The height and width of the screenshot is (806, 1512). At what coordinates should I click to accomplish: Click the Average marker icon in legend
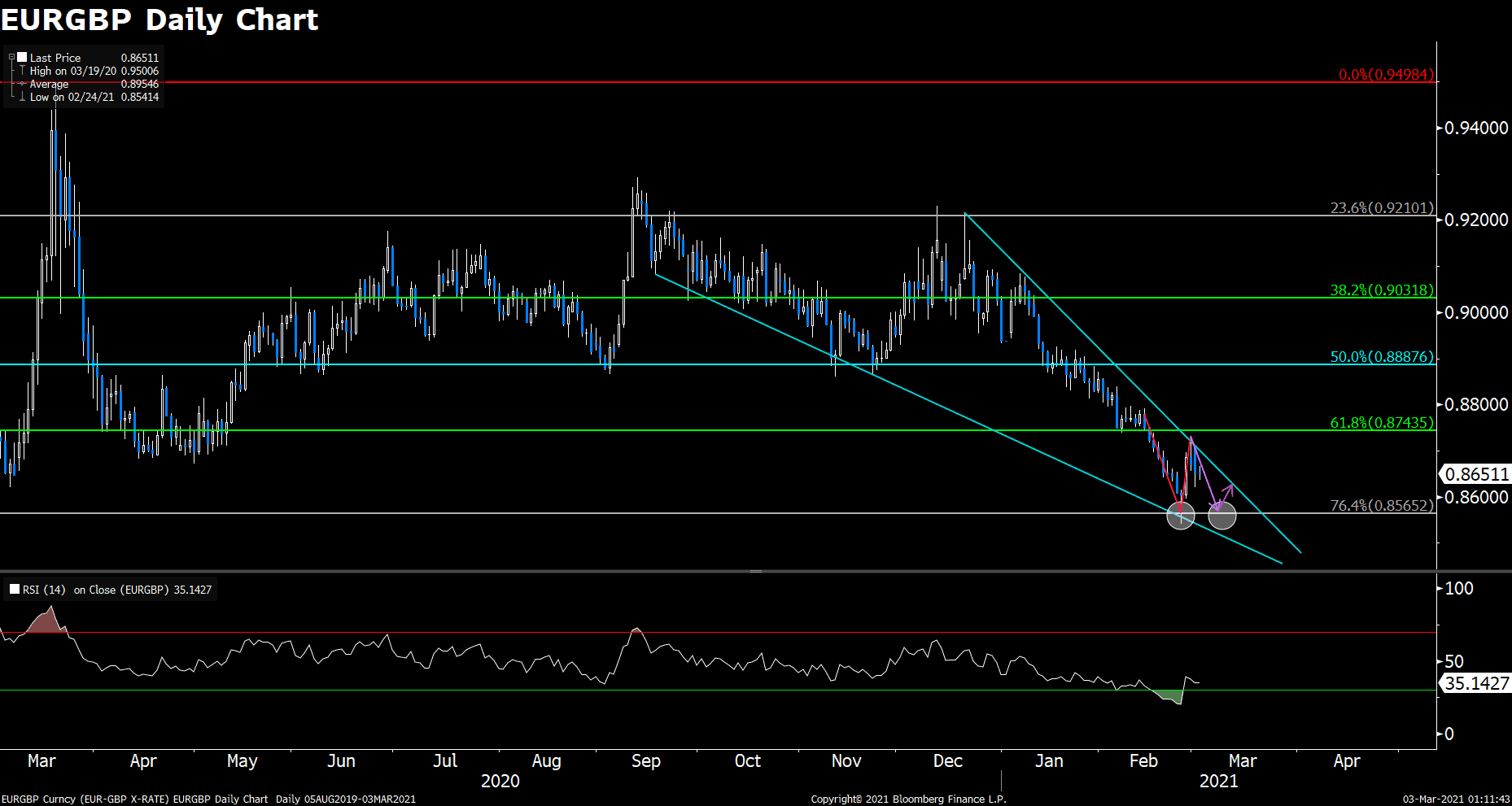point(22,84)
